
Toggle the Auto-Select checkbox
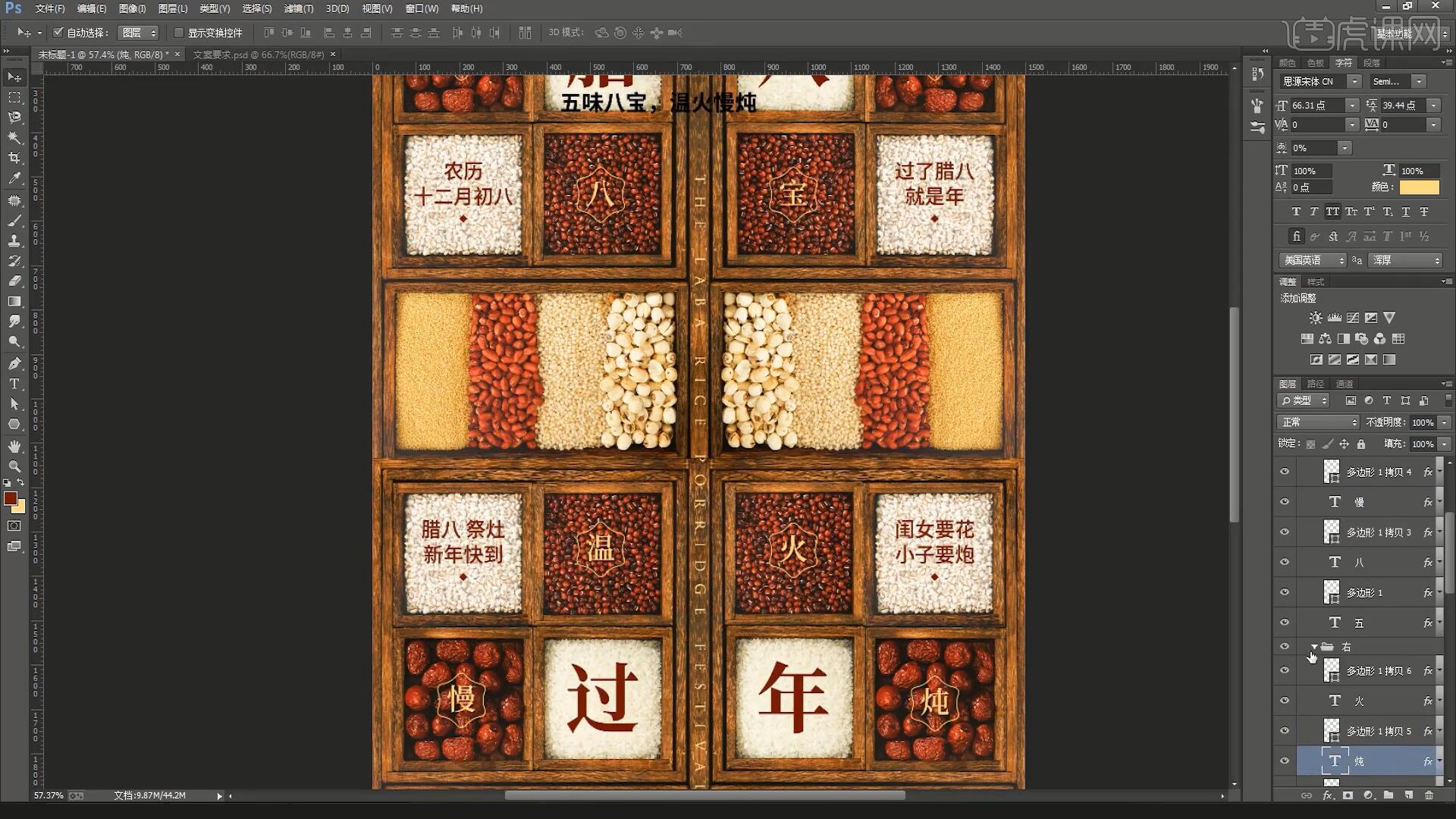tap(58, 33)
